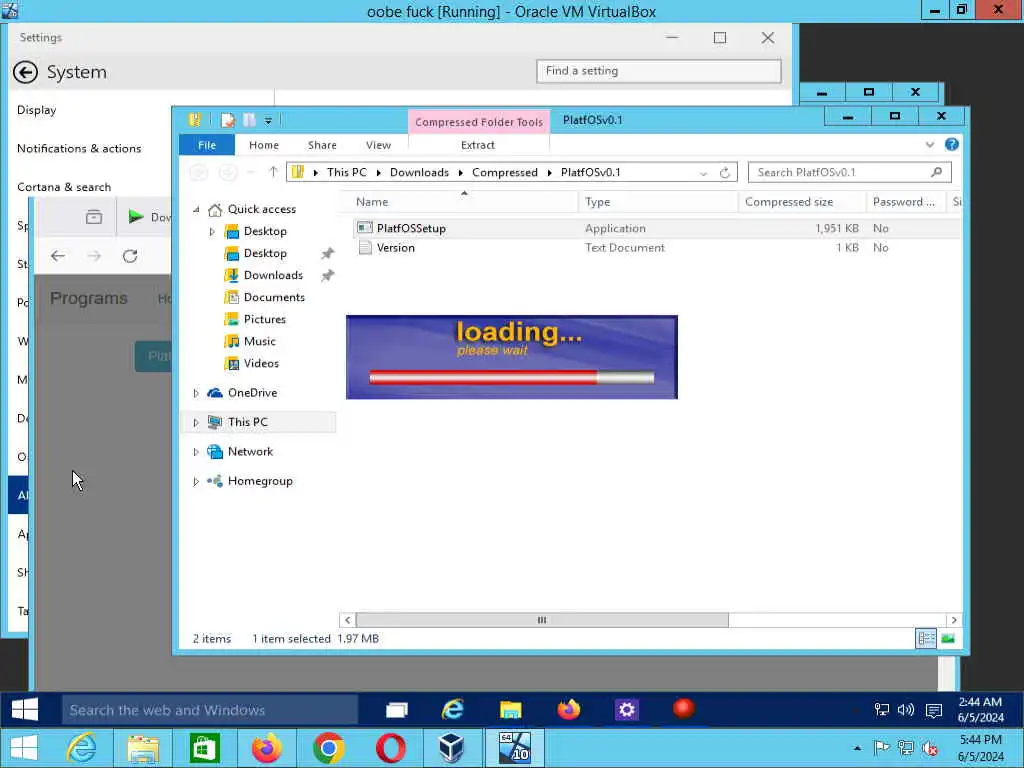This screenshot has width=1024, height=768.
Task: Open Task View in guest taskbar
Action: point(396,710)
